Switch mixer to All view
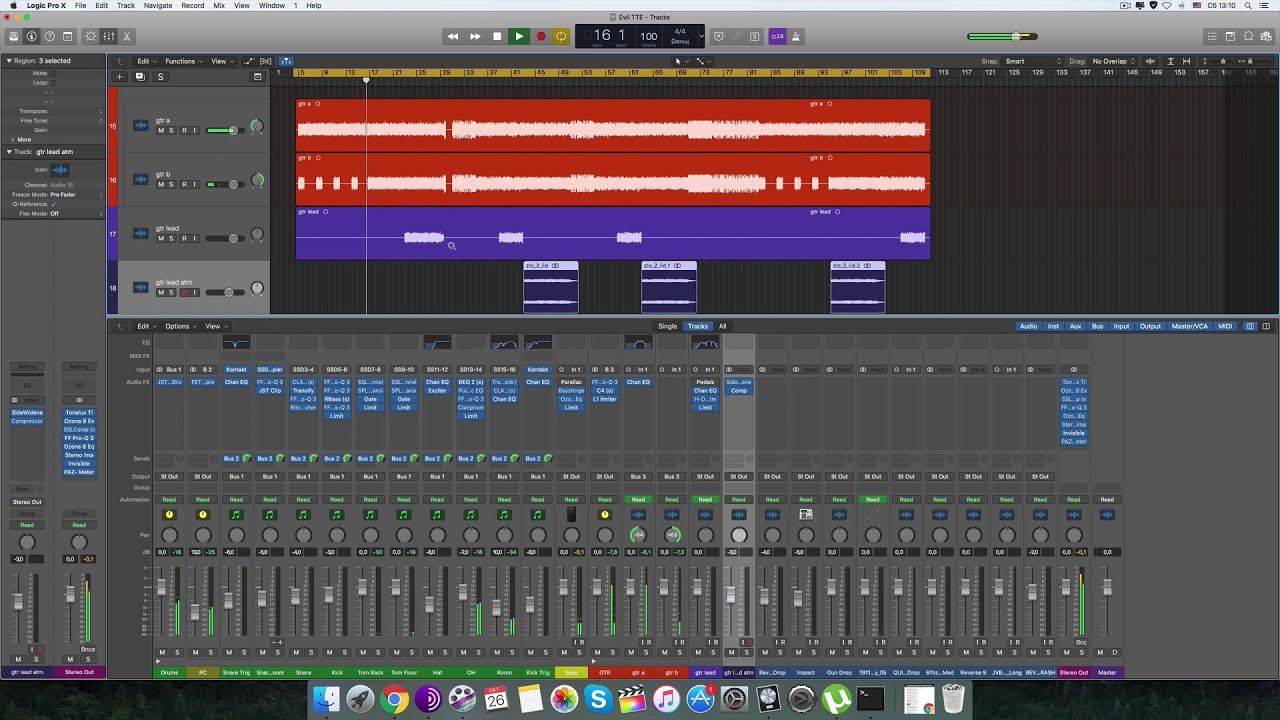Screen dimensions: 1280x720 (x=722, y=326)
